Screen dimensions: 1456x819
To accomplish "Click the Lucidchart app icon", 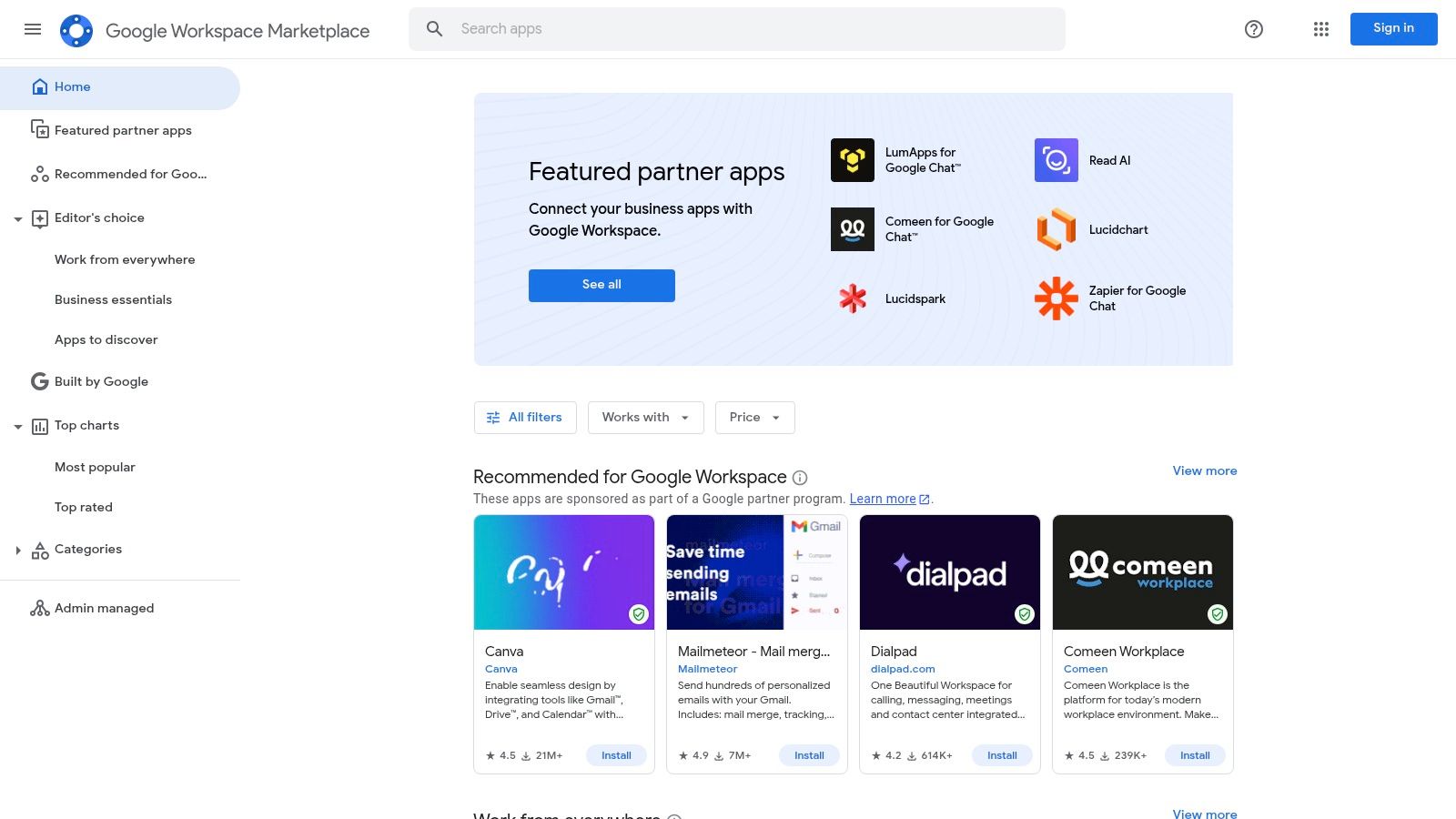I will pos(1056,229).
